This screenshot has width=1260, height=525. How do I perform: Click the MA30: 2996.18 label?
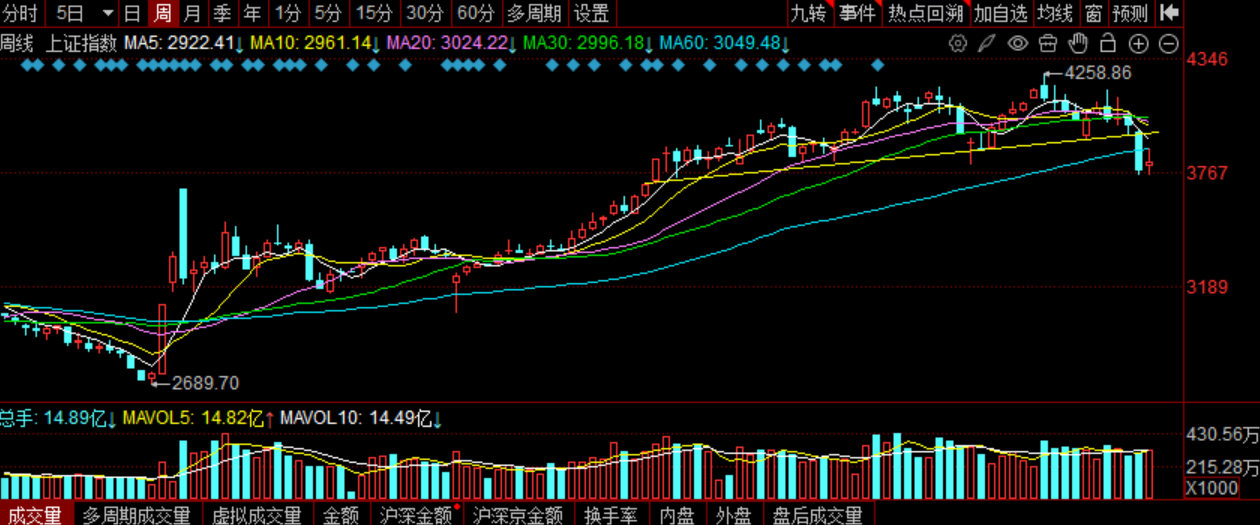[x=588, y=44]
